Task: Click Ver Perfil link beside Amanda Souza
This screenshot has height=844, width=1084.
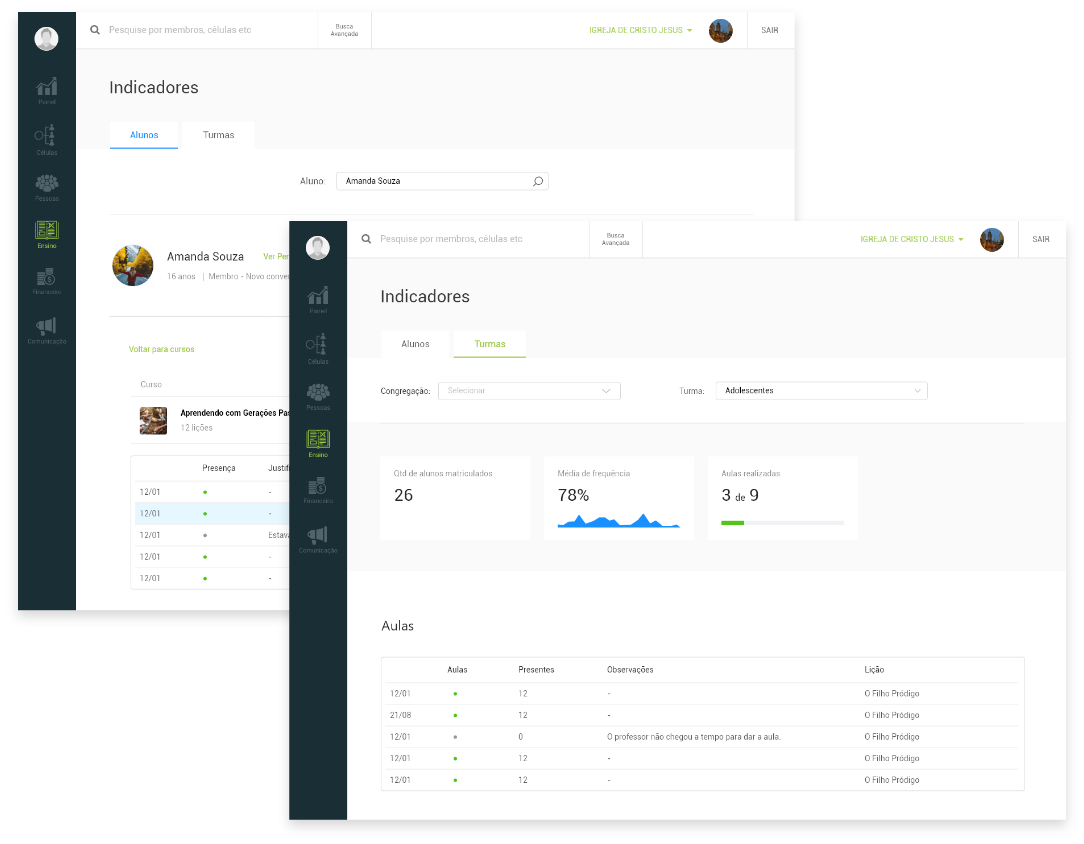Action: tap(276, 256)
